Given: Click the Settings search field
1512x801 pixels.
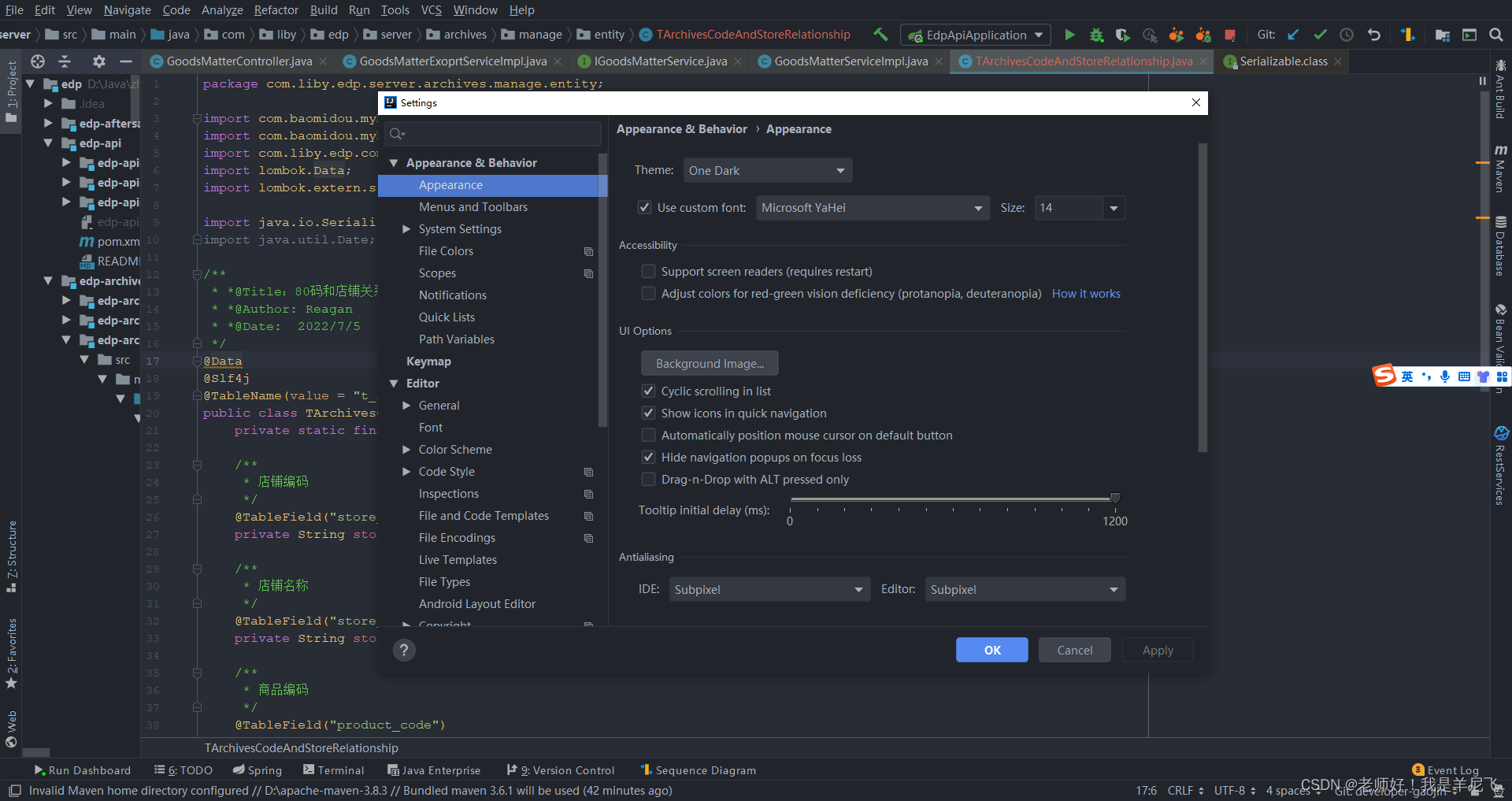Looking at the screenshot, I should point(494,134).
